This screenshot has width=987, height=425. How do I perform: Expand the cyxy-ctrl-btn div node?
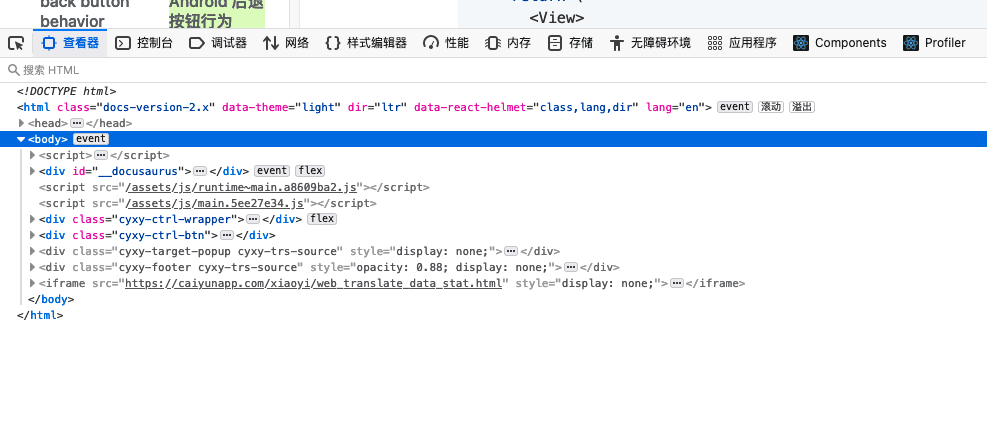[33, 235]
